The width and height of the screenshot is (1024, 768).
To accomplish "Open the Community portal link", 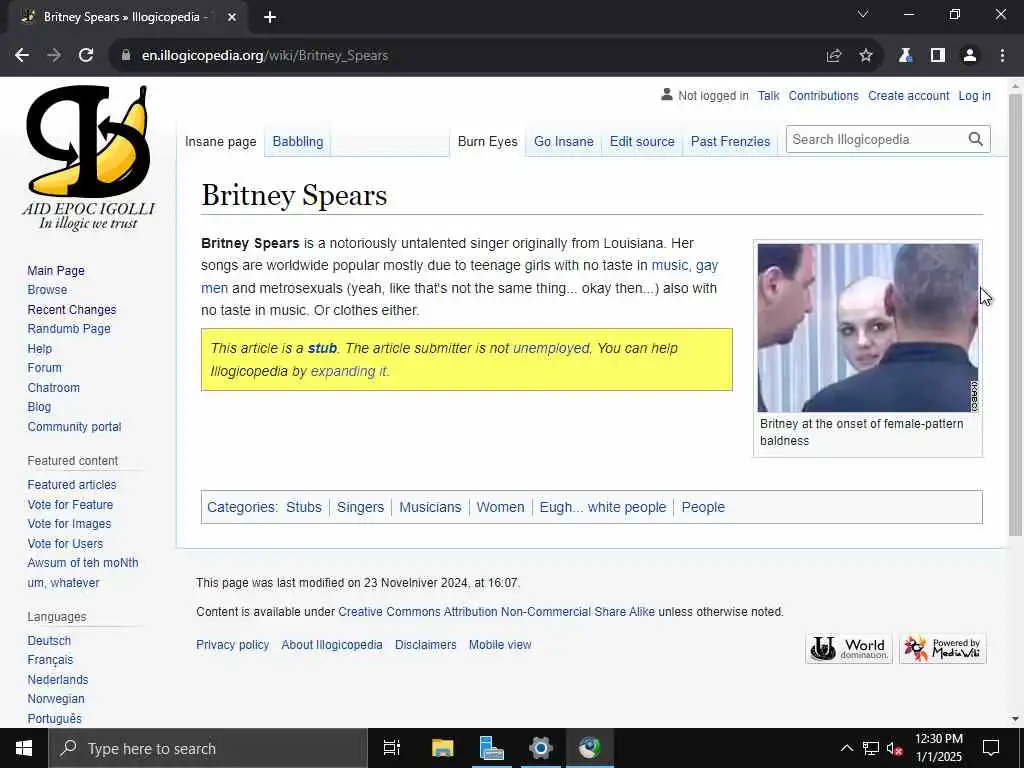I will coord(74,426).
